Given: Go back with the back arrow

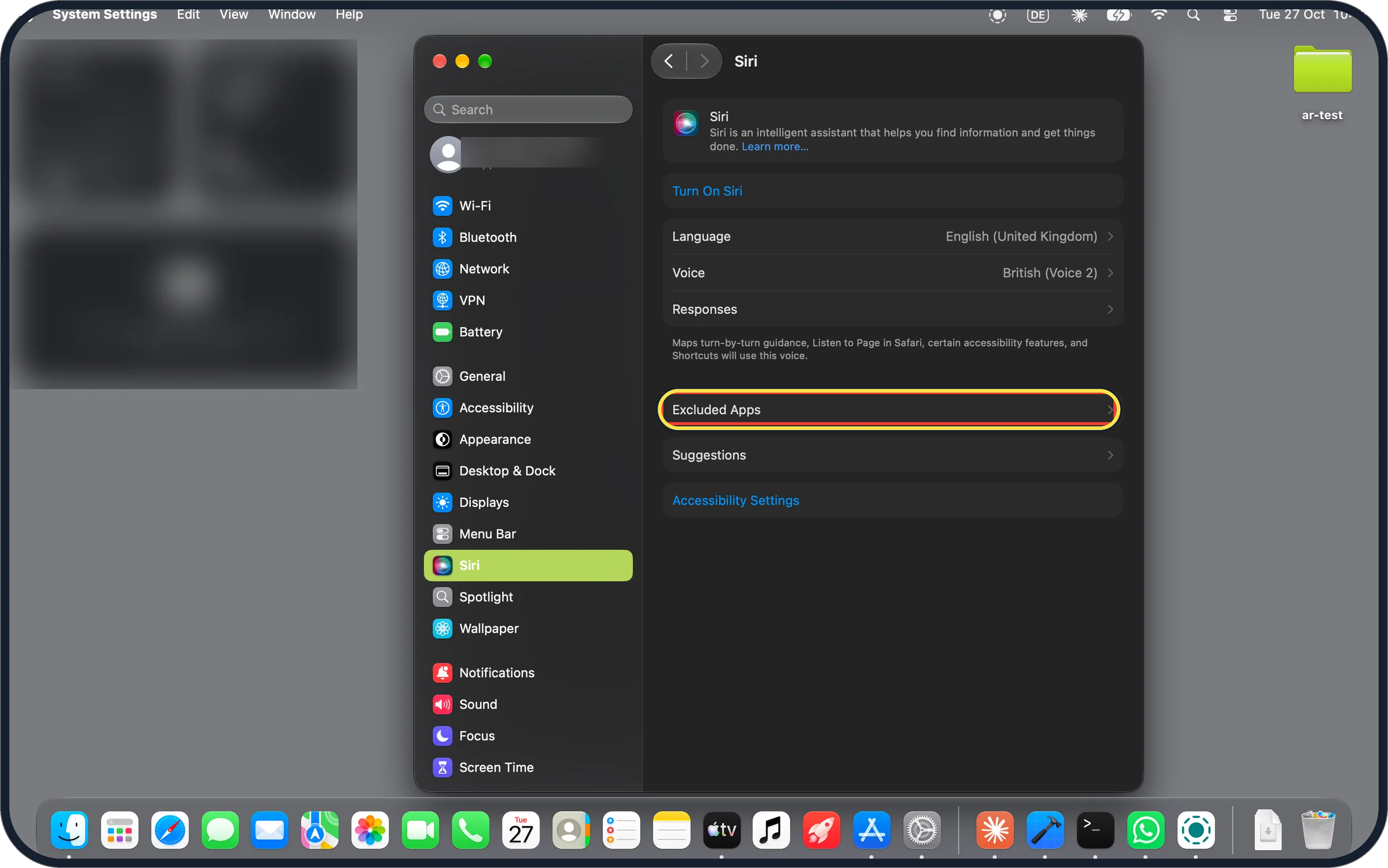Looking at the screenshot, I should pos(668,61).
